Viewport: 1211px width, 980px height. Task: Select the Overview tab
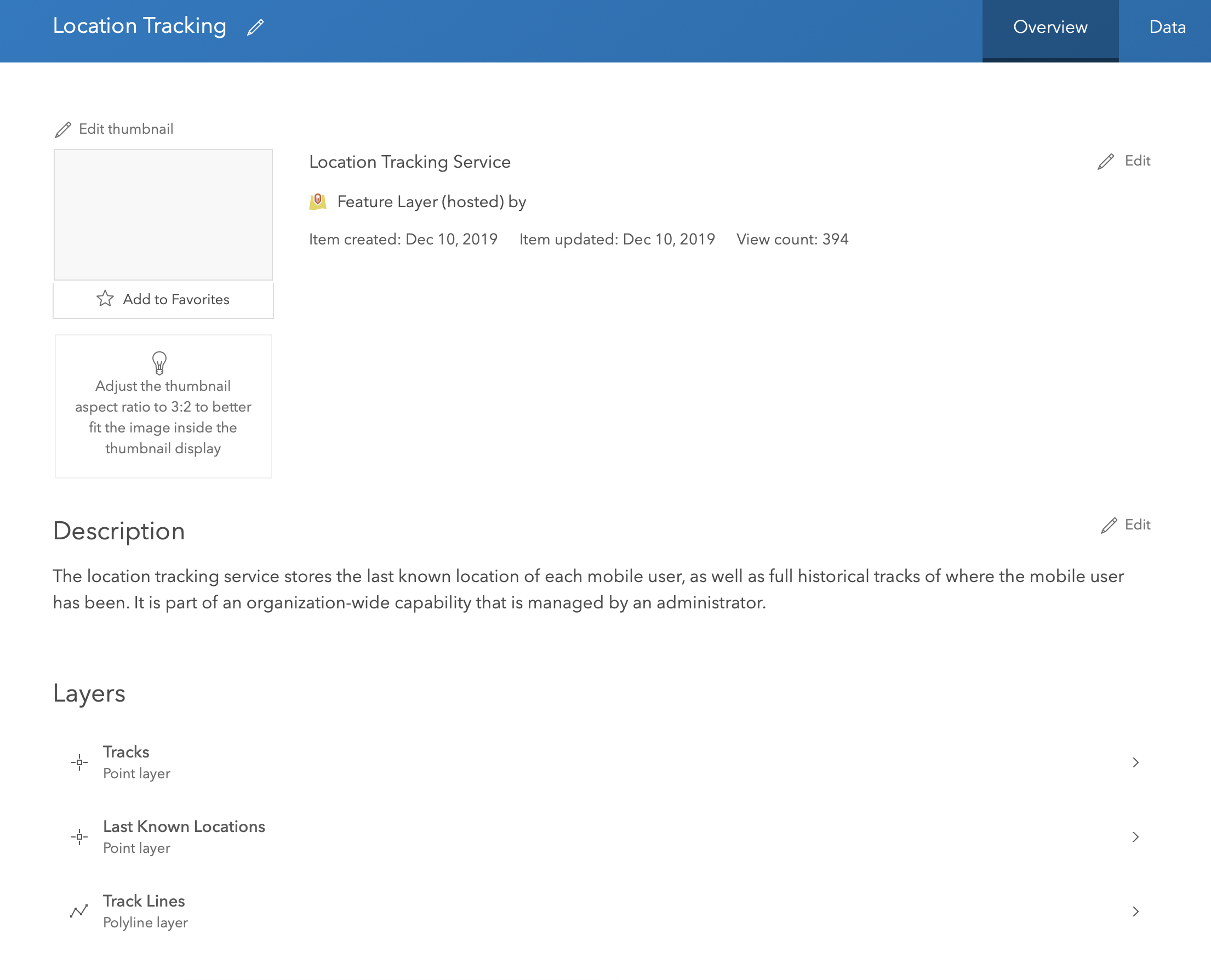pyautogui.click(x=1050, y=27)
